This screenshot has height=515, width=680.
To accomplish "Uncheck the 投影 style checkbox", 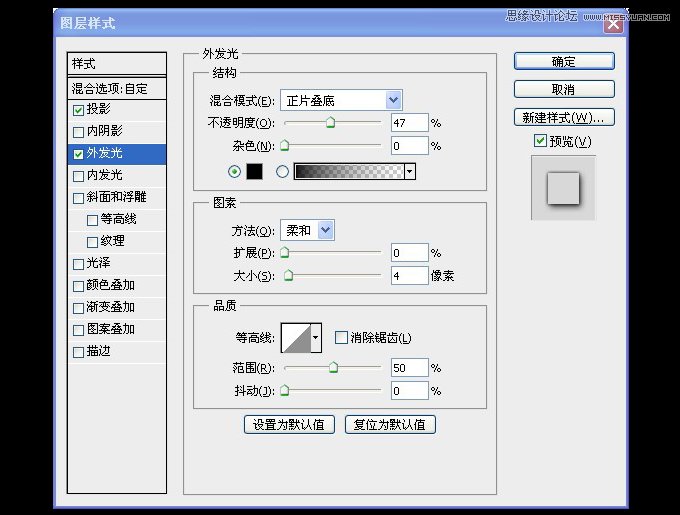I will tap(78, 110).
